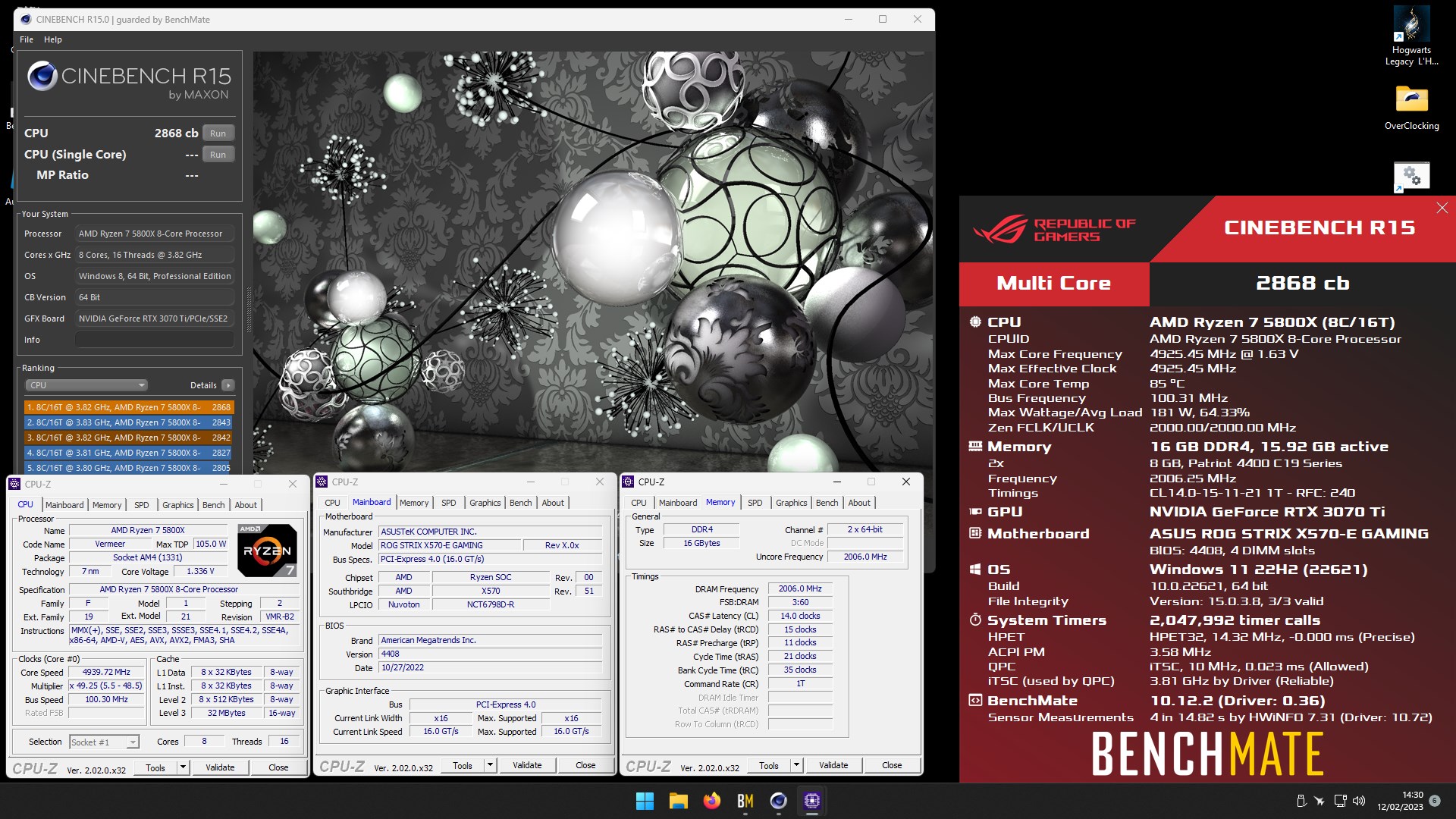Click Close button in Memory CPU-Z window

pos(892,765)
